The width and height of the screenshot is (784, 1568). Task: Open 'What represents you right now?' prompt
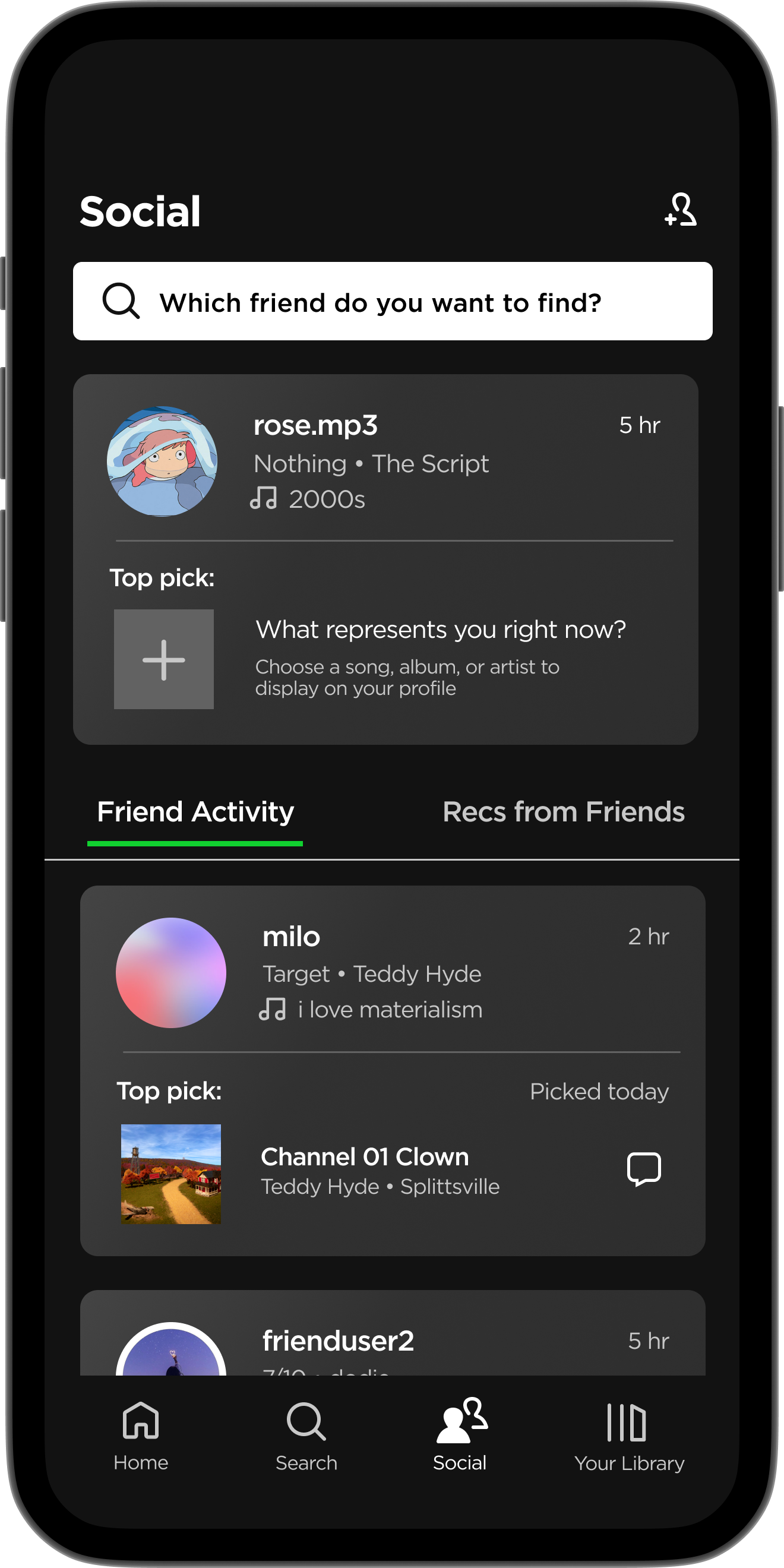[x=441, y=630]
